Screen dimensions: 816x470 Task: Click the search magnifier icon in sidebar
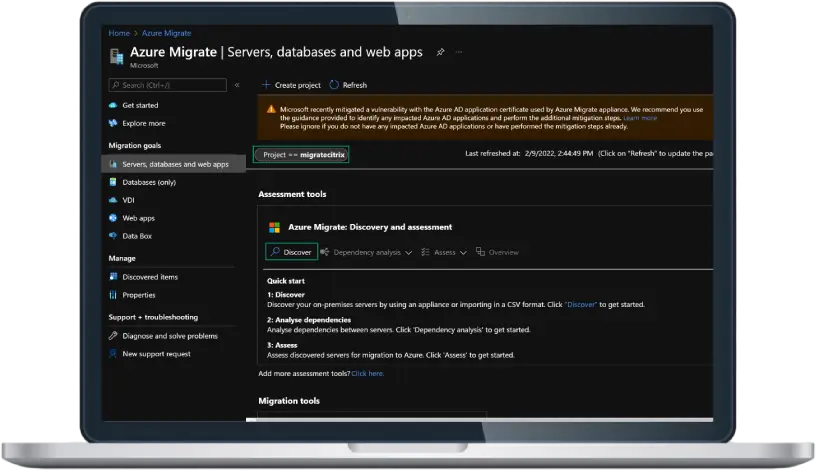116,85
